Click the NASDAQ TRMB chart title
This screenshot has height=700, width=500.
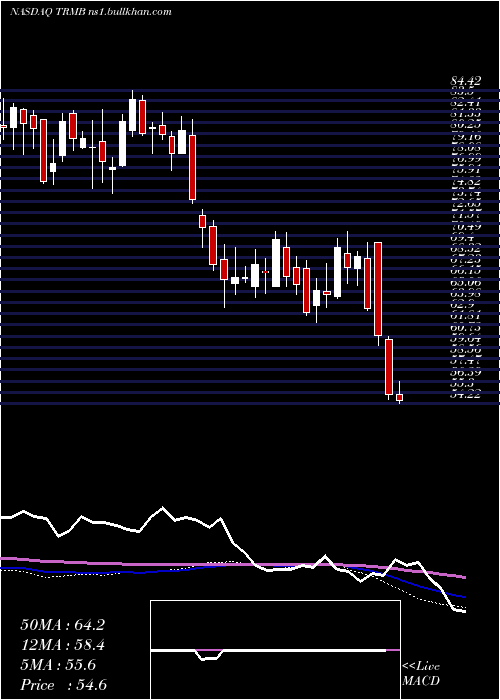point(91,12)
